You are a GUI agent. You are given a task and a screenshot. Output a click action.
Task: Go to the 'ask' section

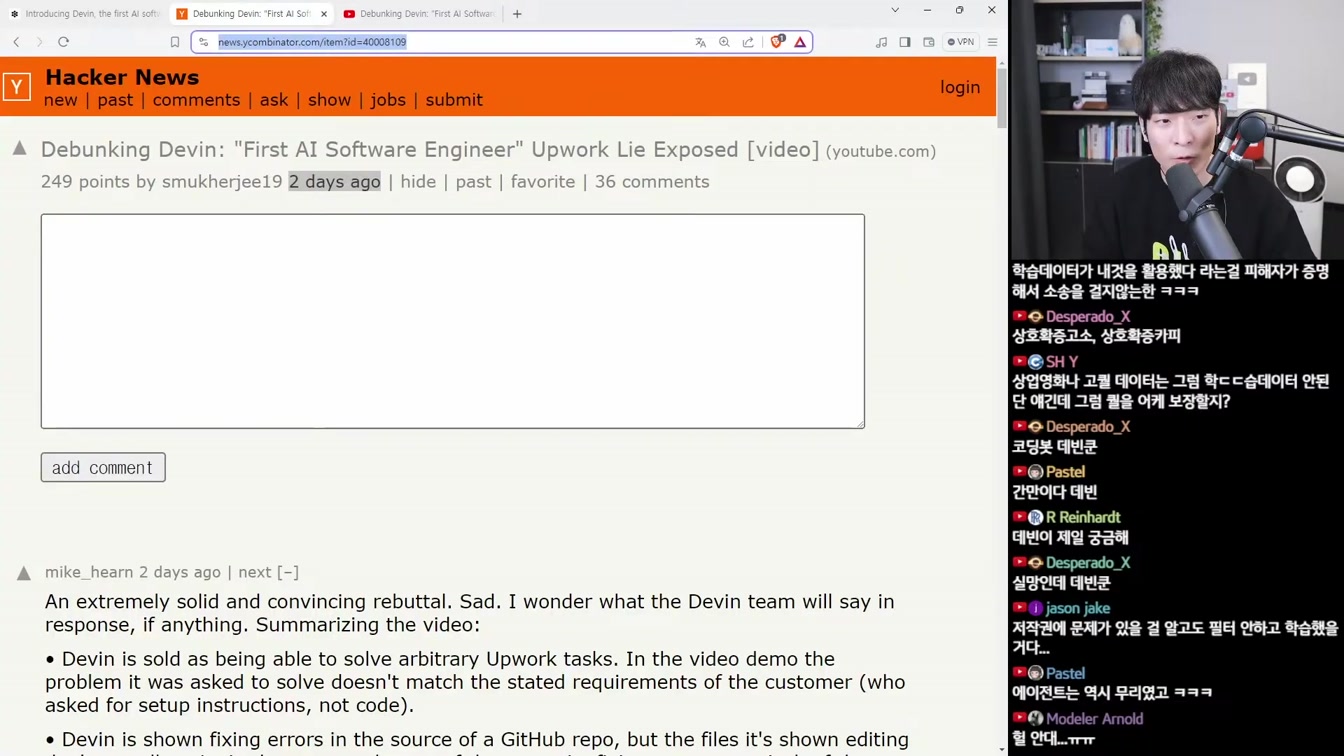click(274, 100)
